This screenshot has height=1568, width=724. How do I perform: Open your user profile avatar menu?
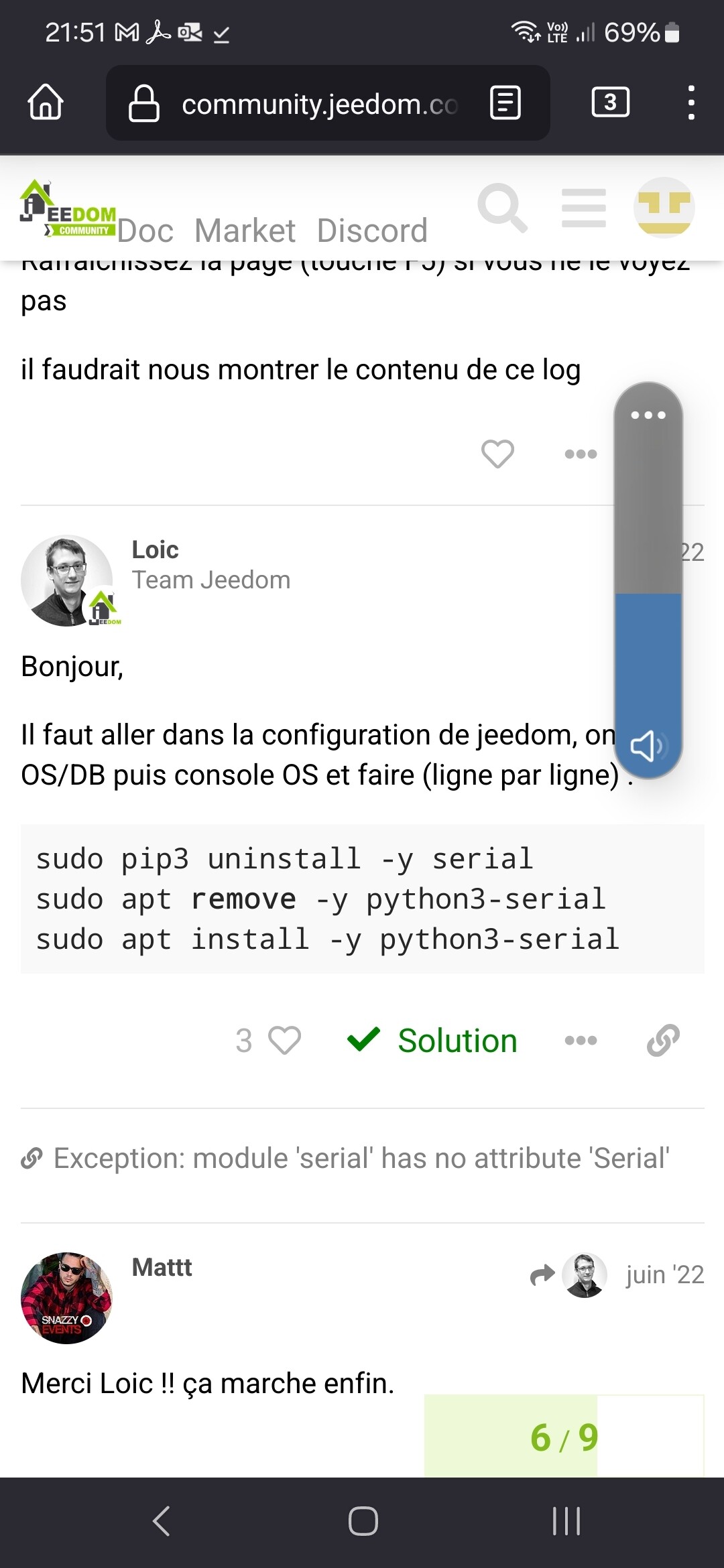point(664,208)
